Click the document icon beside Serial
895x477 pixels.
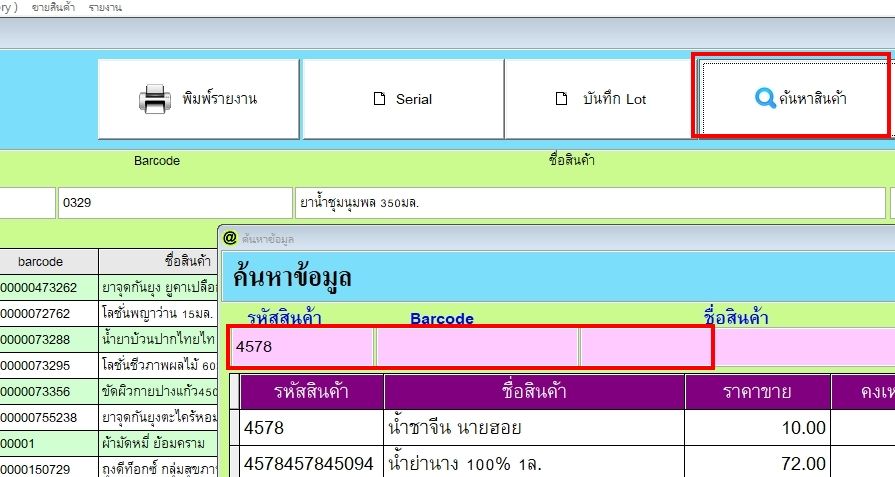point(379,99)
